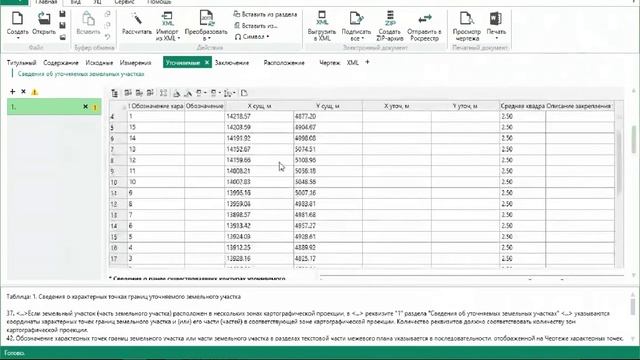Click cell with value 14218.57
This screenshot has height=360, width=640.
click(x=259, y=116)
